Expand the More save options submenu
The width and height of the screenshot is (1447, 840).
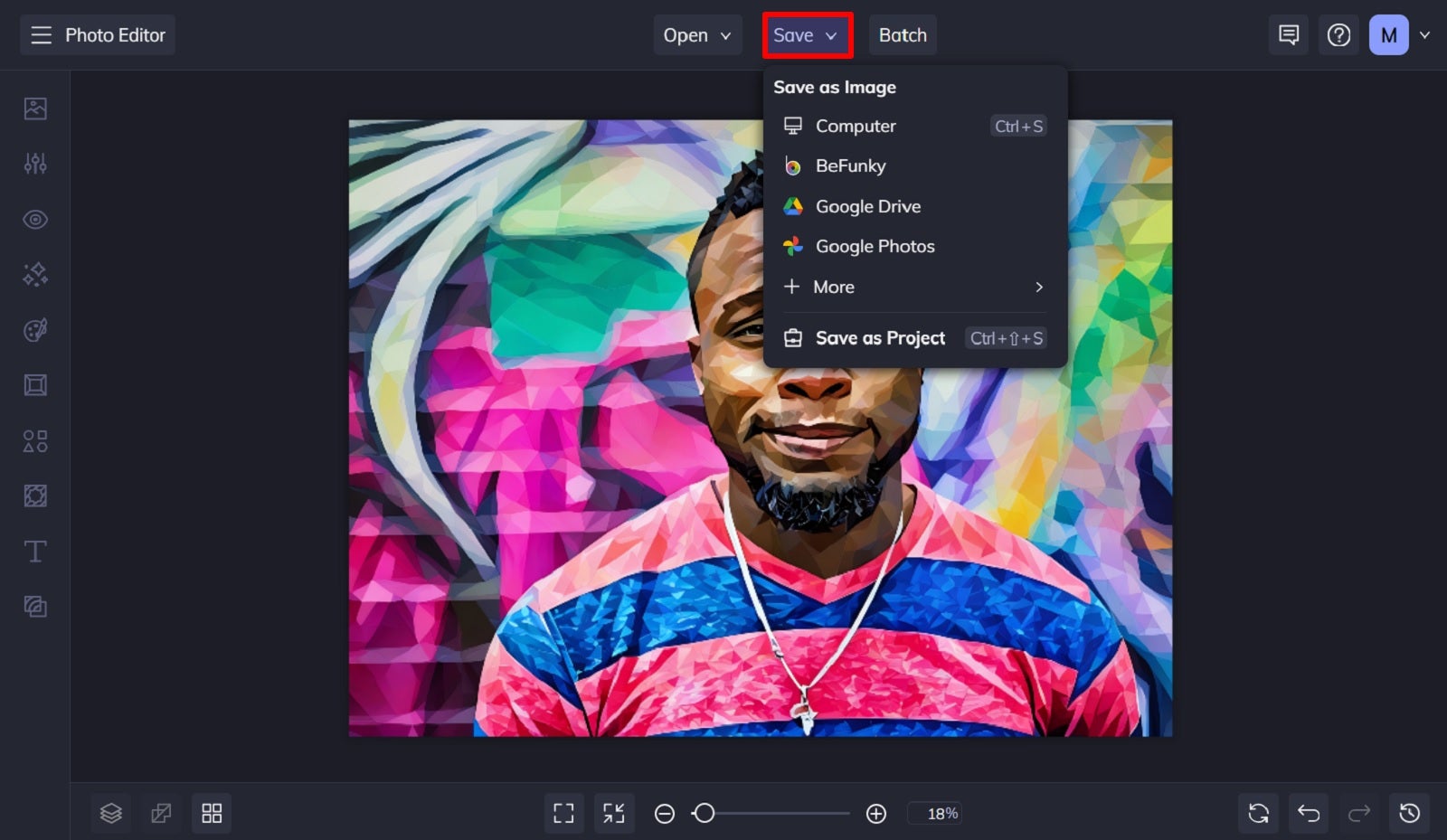[913, 287]
